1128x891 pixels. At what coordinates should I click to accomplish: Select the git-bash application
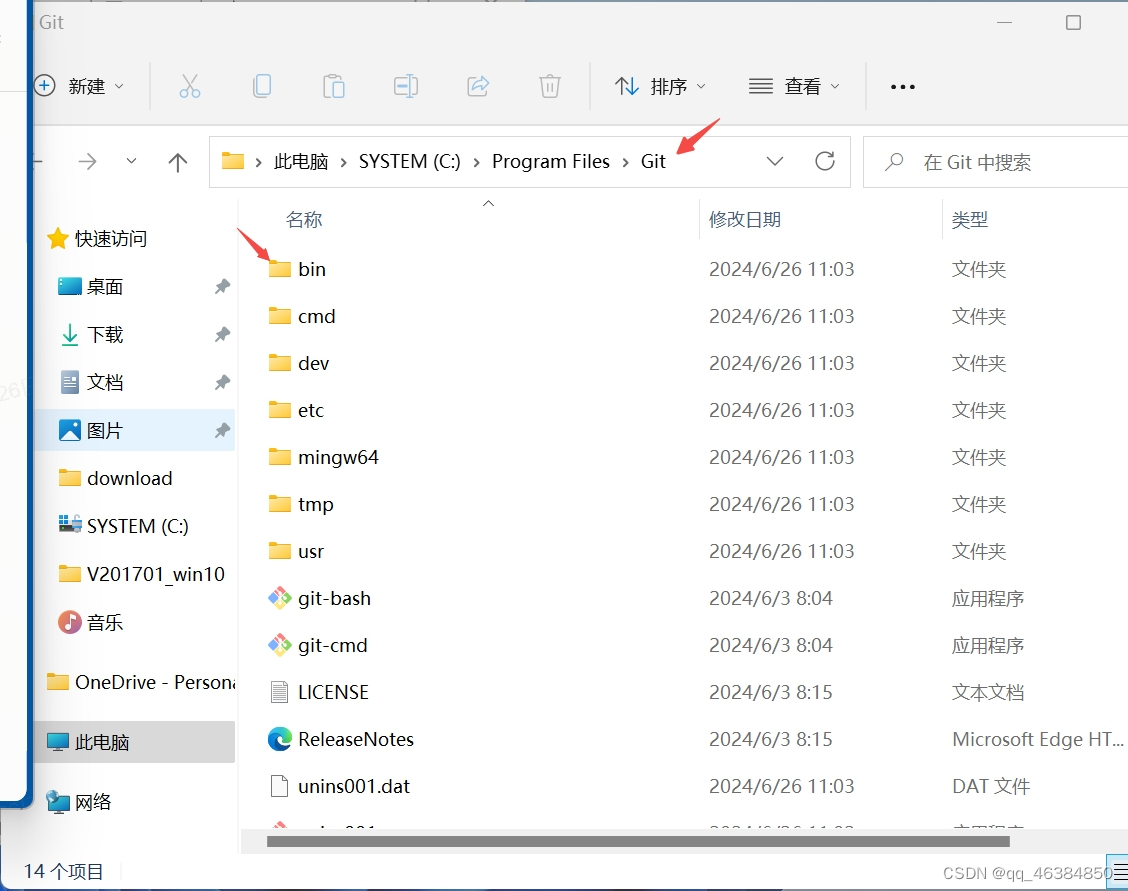335,598
